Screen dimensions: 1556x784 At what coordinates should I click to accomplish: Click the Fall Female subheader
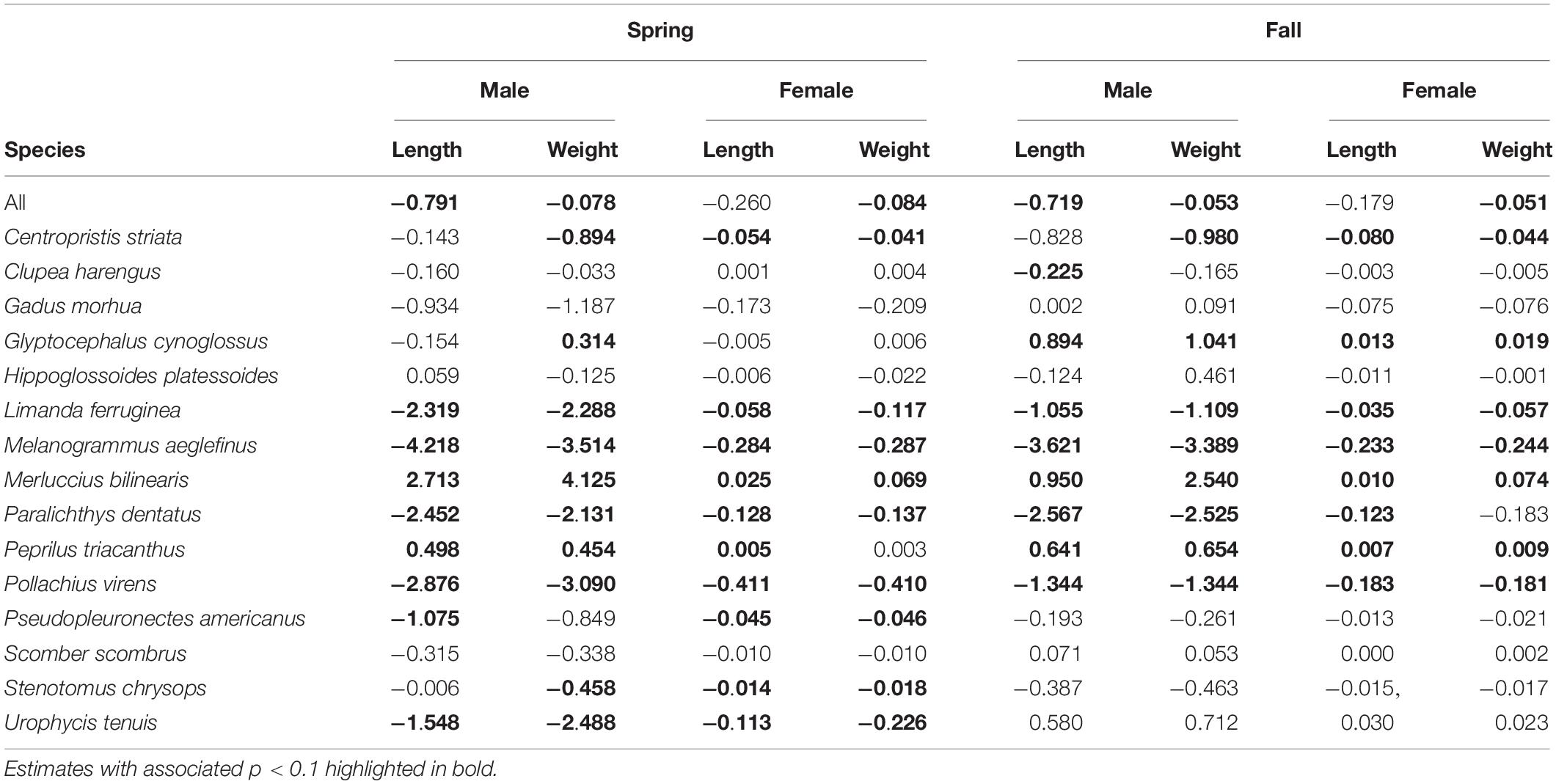pos(1439,90)
